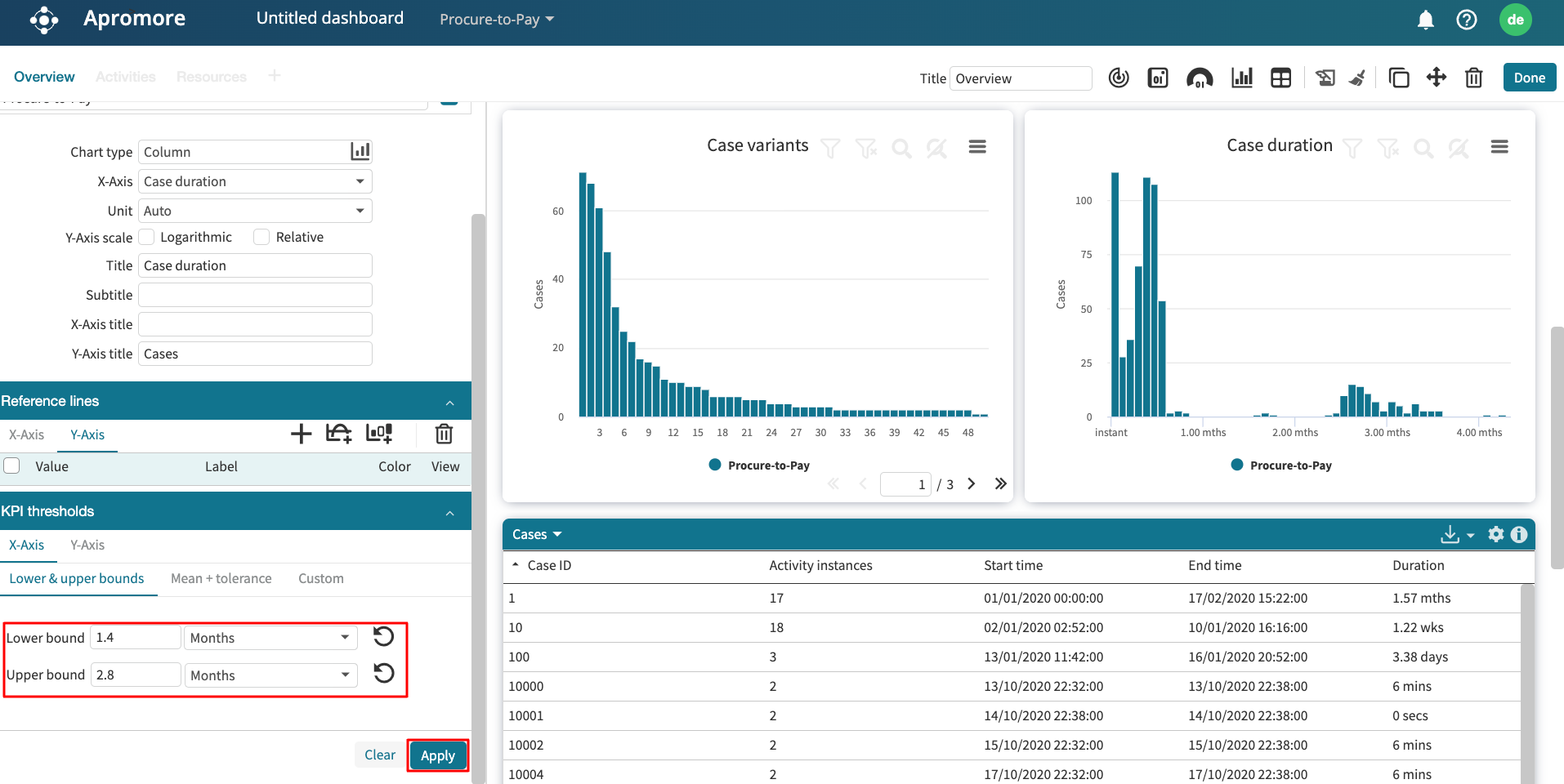Click the table widget icon in the toolbar
1564x784 pixels.
pos(1280,78)
